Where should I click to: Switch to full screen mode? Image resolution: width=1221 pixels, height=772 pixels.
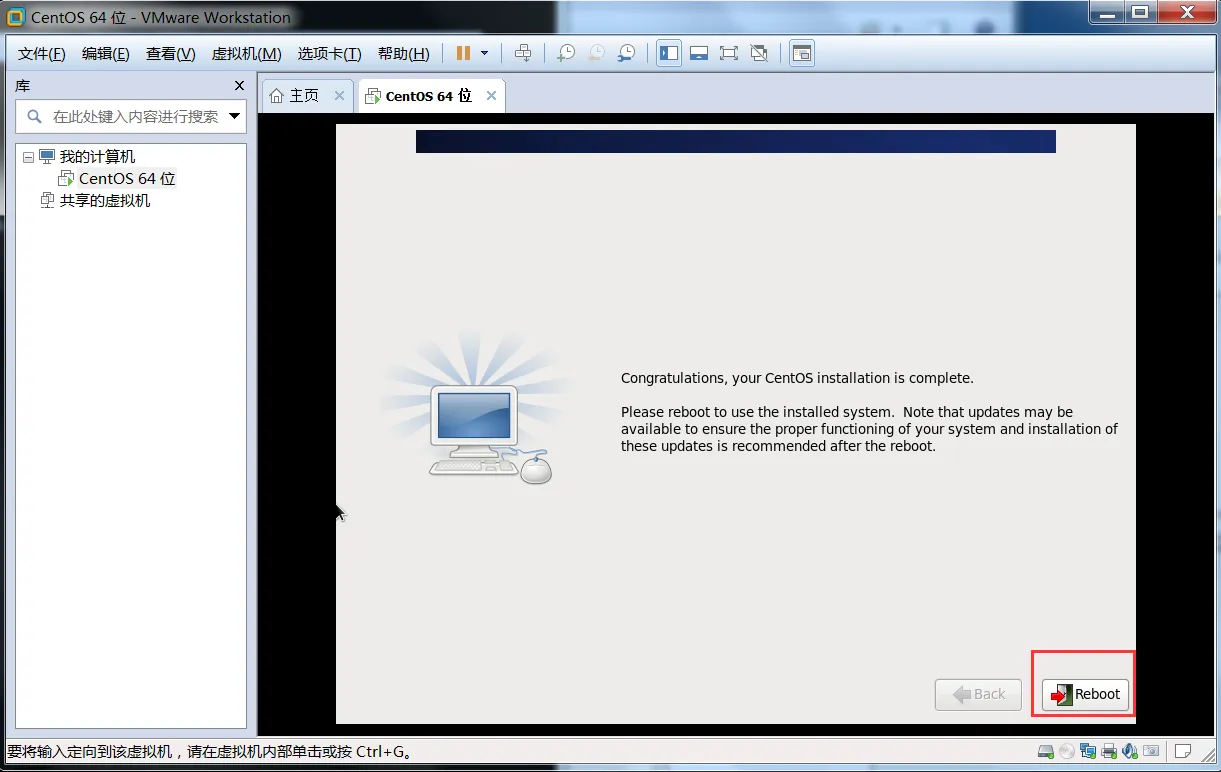tap(729, 53)
